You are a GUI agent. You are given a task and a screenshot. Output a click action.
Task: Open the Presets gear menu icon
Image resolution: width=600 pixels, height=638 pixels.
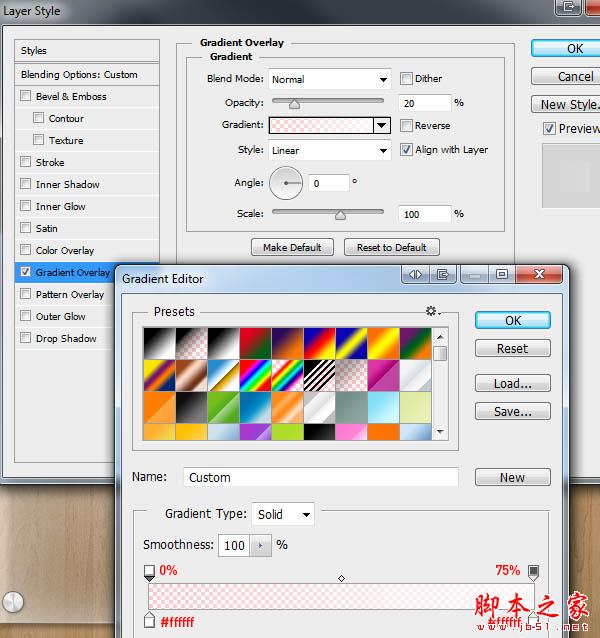point(432,311)
